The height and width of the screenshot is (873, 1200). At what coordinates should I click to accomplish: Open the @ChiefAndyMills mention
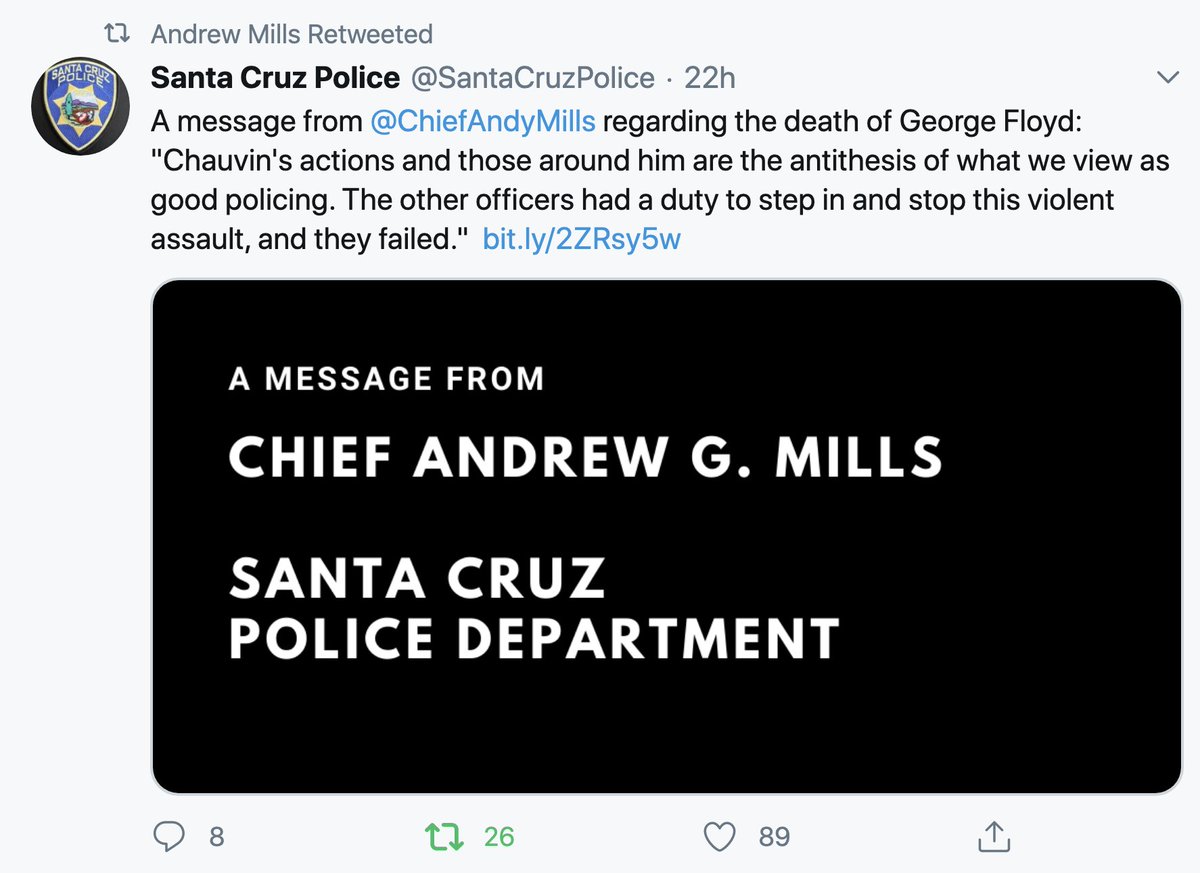pyautogui.click(x=483, y=122)
